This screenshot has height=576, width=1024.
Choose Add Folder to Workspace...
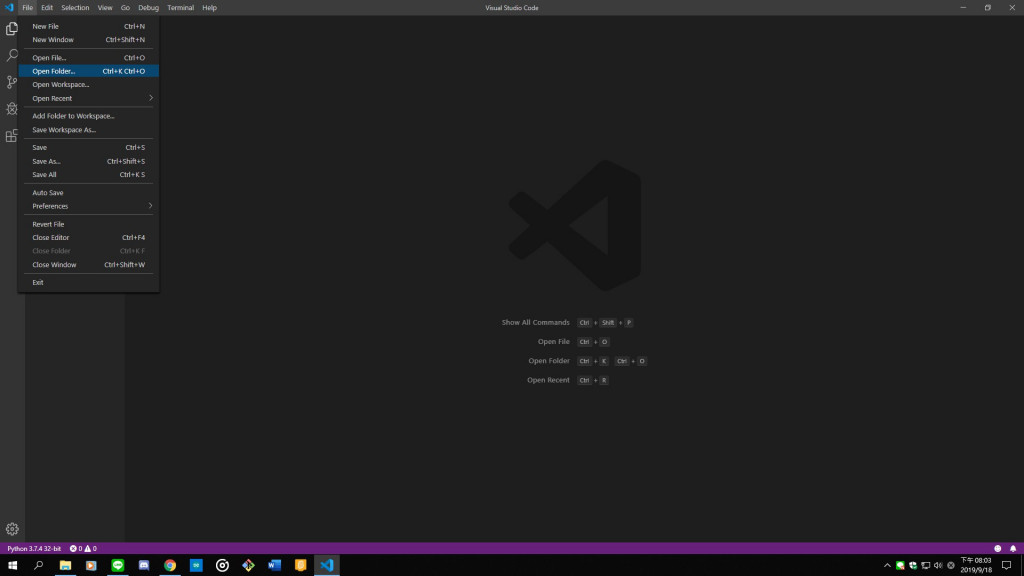pos(88,116)
